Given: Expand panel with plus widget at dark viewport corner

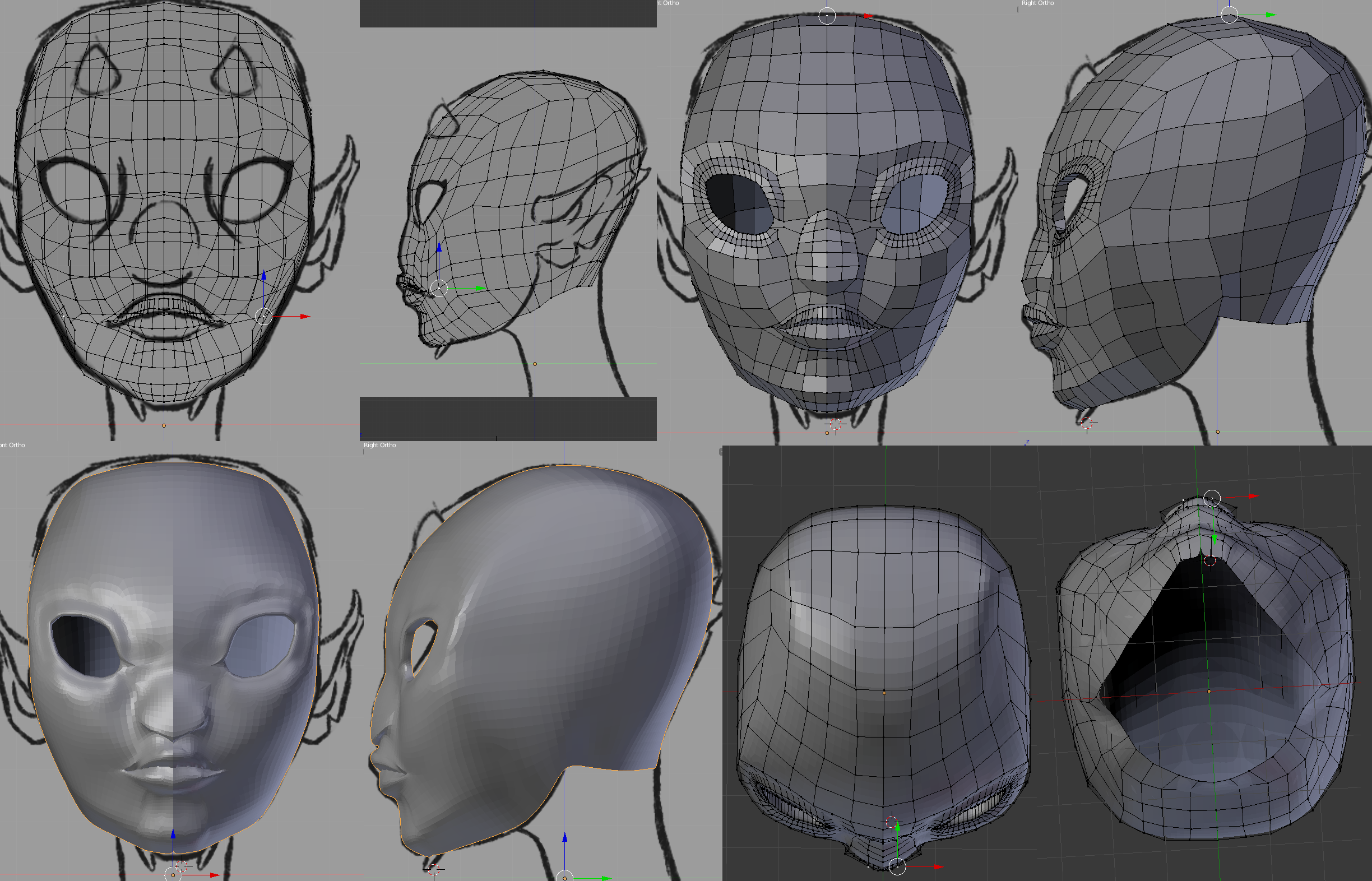Looking at the screenshot, I should point(721,452).
